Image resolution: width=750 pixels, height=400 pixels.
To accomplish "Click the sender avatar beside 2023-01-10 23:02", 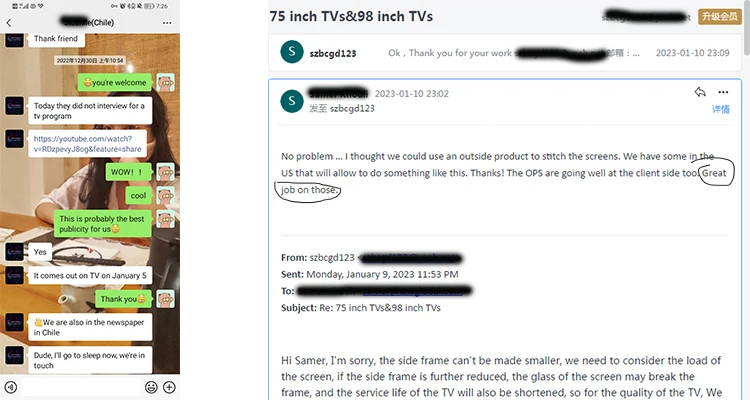I will pyautogui.click(x=292, y=101).
